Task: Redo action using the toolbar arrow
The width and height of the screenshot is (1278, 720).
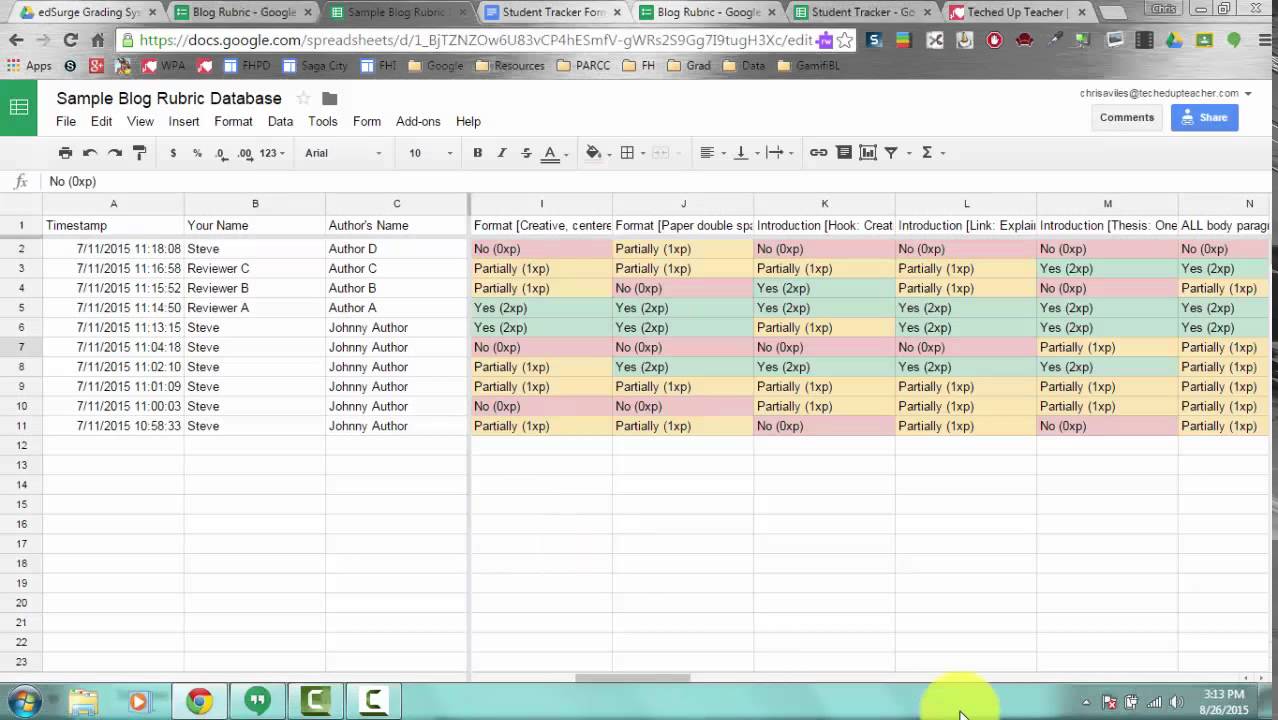Action: 115,153
